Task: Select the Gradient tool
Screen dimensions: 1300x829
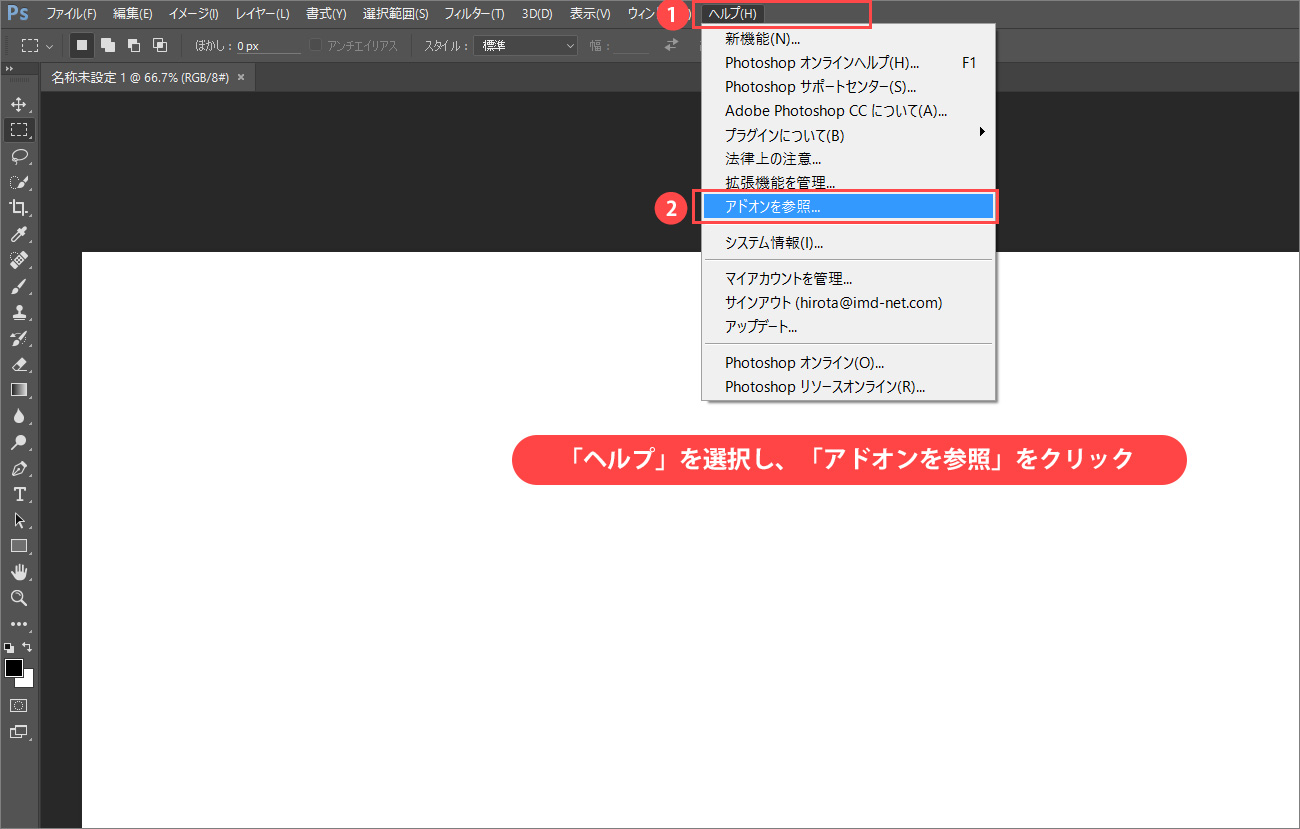Action: pyautogui.click(x=19, y=390)
